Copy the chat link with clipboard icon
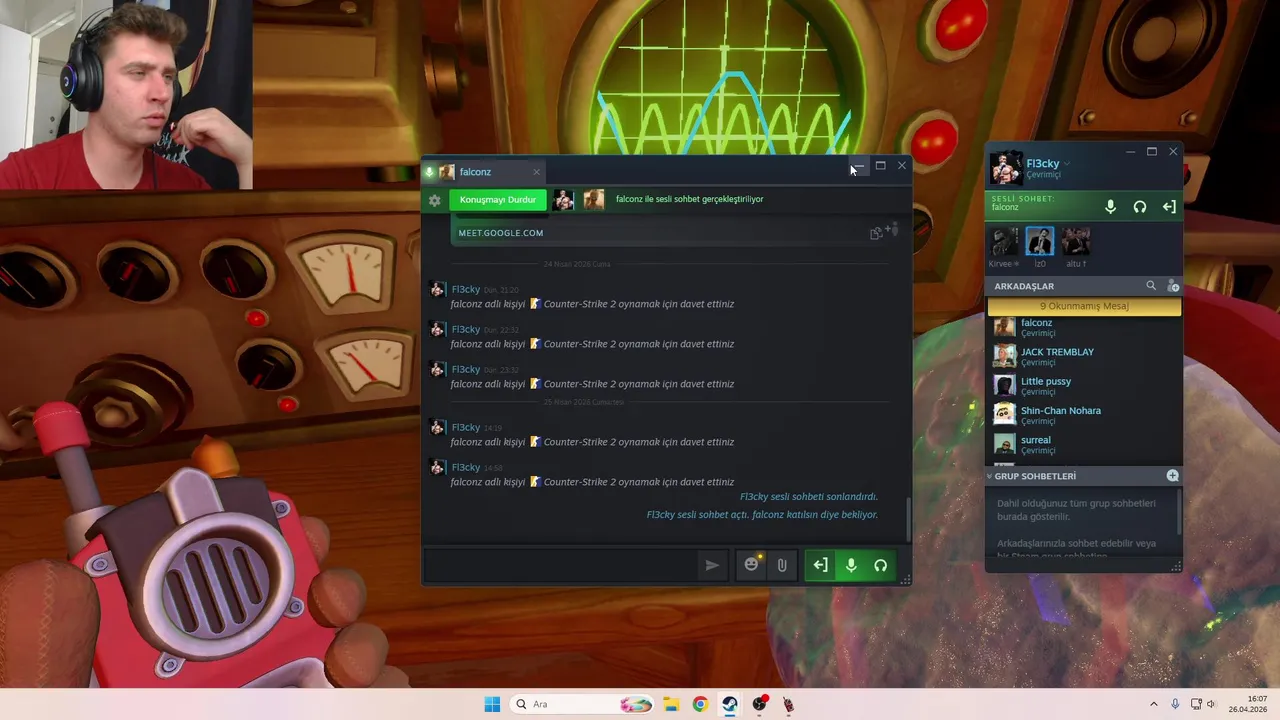The height and width of the screenshot is (720, 1280). point(876,233)
